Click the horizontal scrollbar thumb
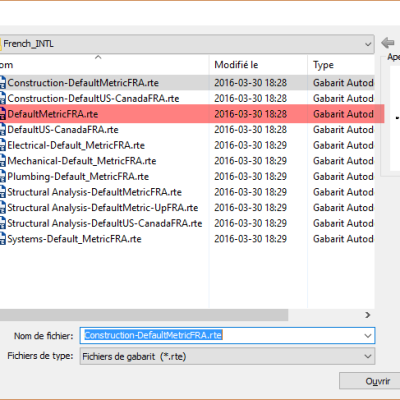Image resolution: width=400 pixels, height=400 pixels. (x=144, y=315)
